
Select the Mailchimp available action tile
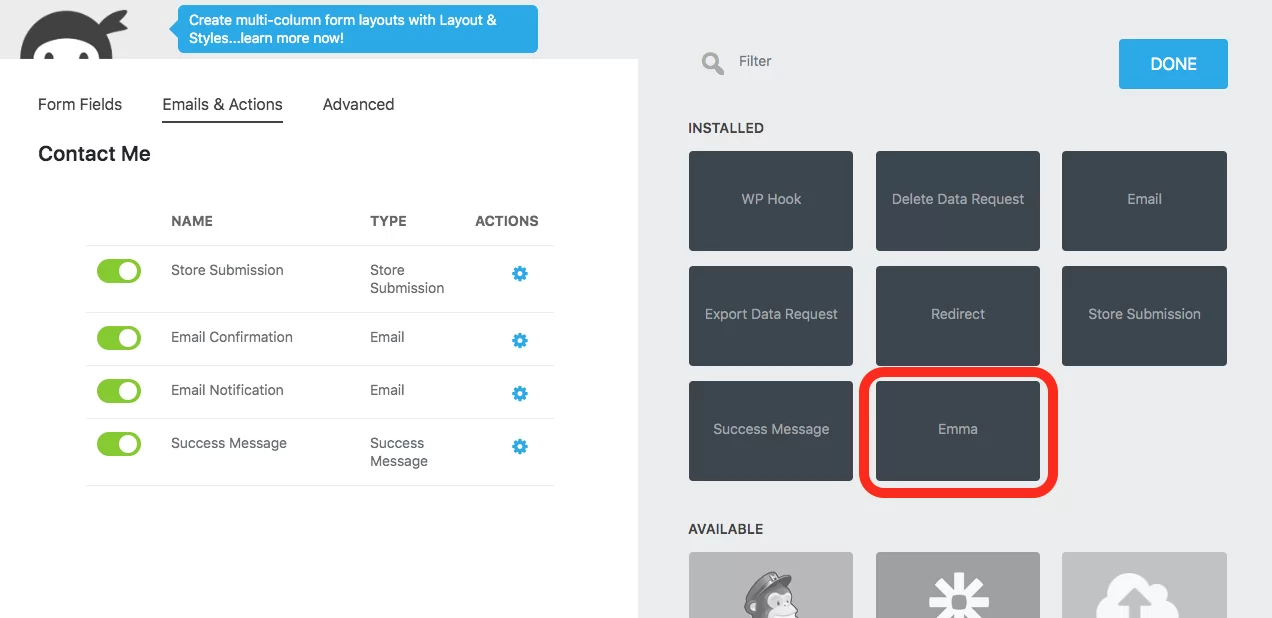[770, 586]
